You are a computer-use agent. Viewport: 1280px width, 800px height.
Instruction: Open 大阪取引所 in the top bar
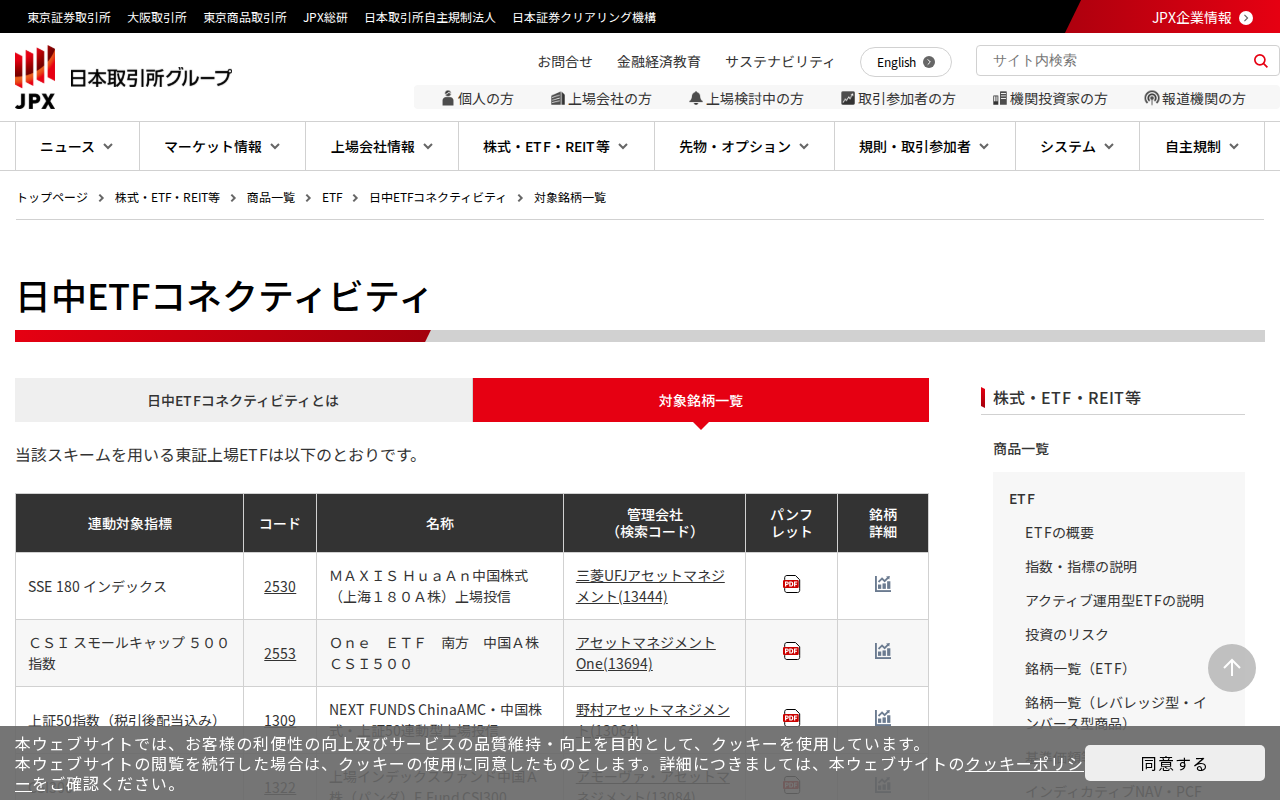coord(157,17)
